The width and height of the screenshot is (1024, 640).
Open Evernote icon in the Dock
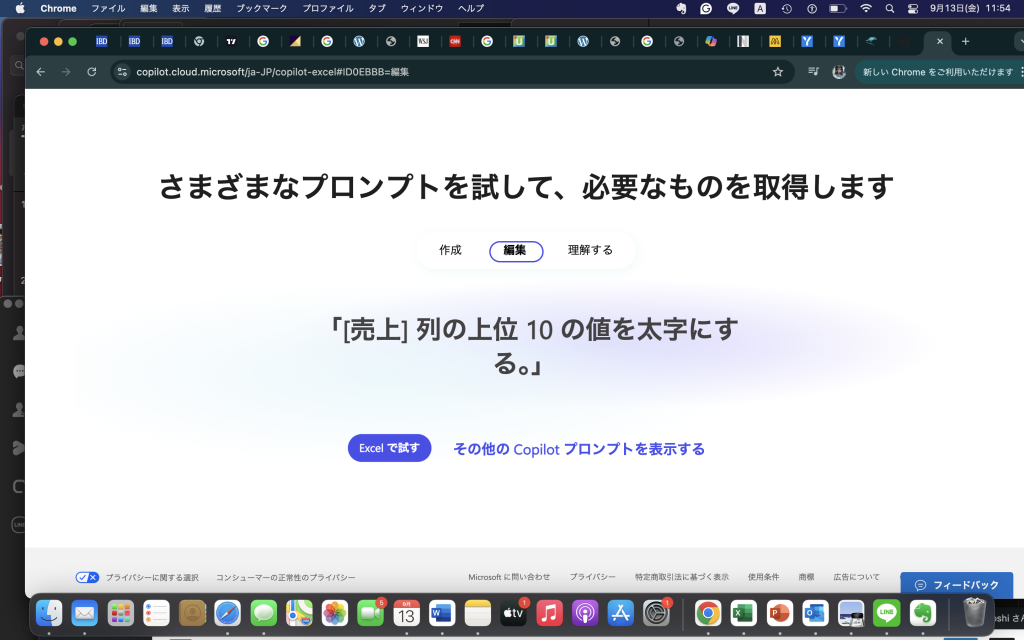[x=923, y=613]
